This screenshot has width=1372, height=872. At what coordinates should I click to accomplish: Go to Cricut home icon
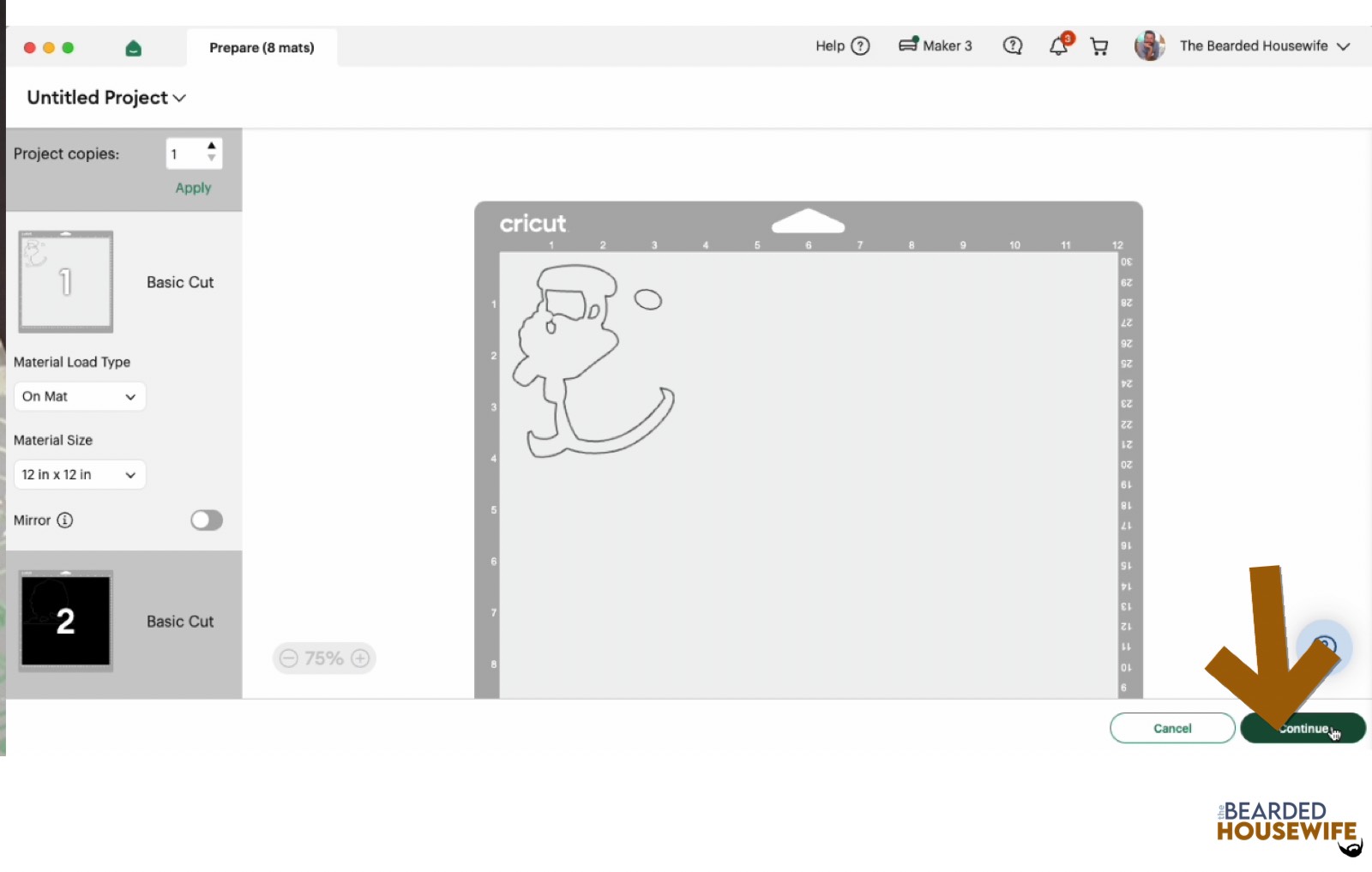pyautogui.click(x=133, y=48)
